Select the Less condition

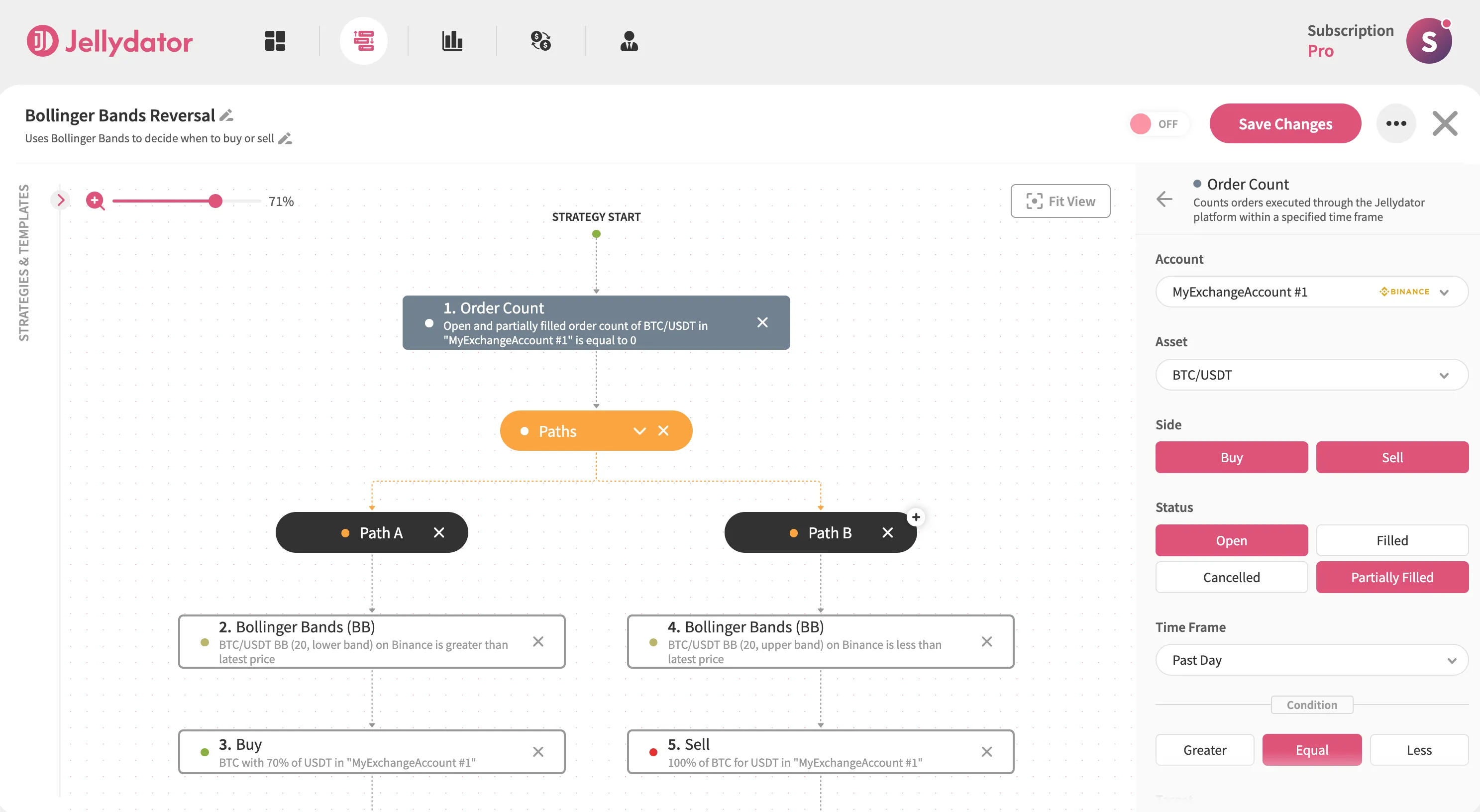tap(1419, 750)
